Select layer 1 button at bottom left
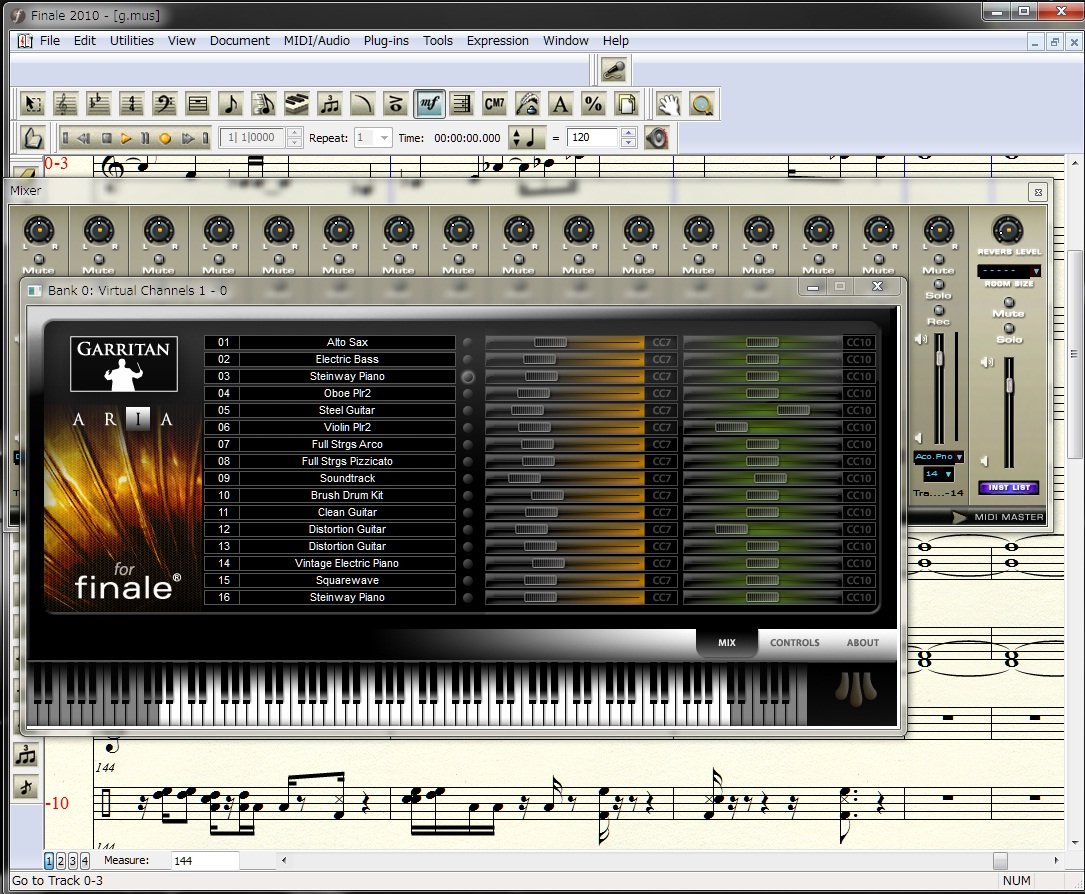The image size is (1085, 894). tap(48, 861)
